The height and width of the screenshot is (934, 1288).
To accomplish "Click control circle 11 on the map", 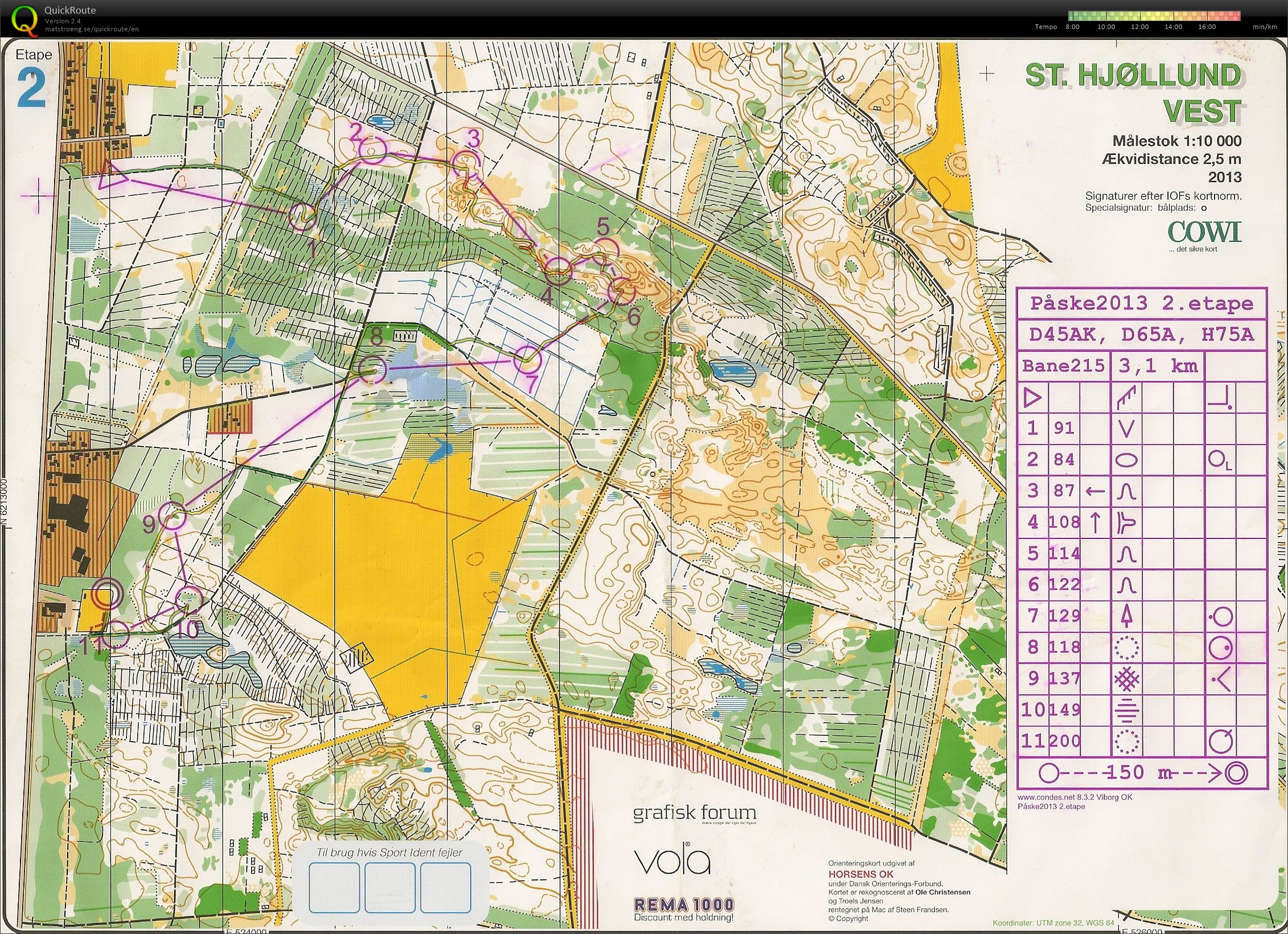I will click(x=116, y=633).
